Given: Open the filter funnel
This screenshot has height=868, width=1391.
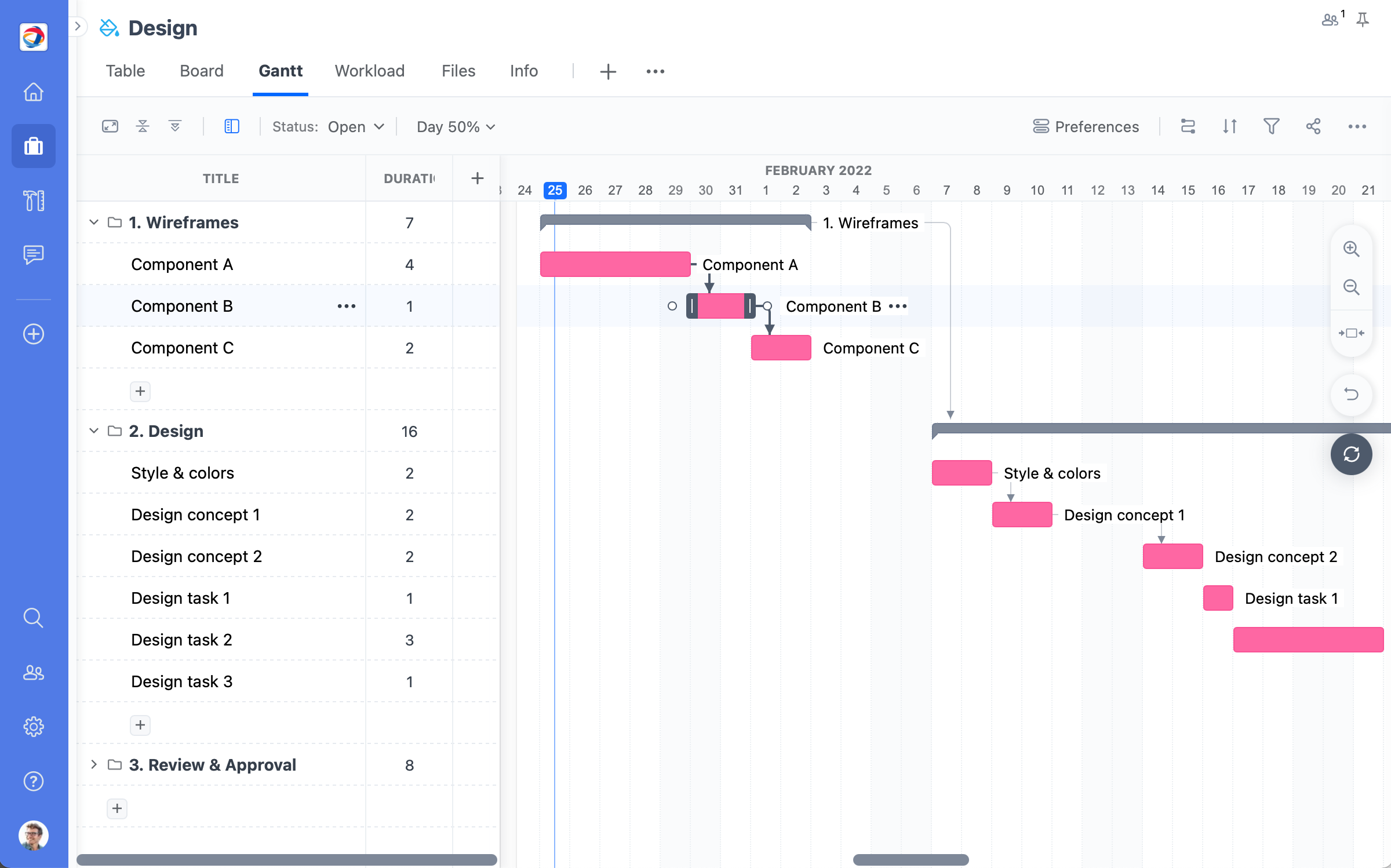Looking at the screenshot, I should click(x=1272, y=126).
